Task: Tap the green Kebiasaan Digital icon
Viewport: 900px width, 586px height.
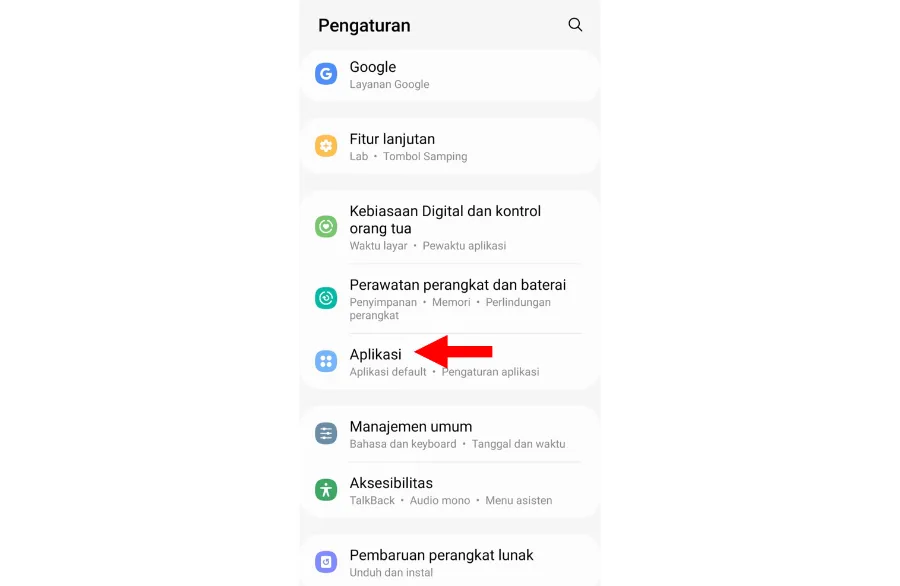Action: (x=326, y=227)
